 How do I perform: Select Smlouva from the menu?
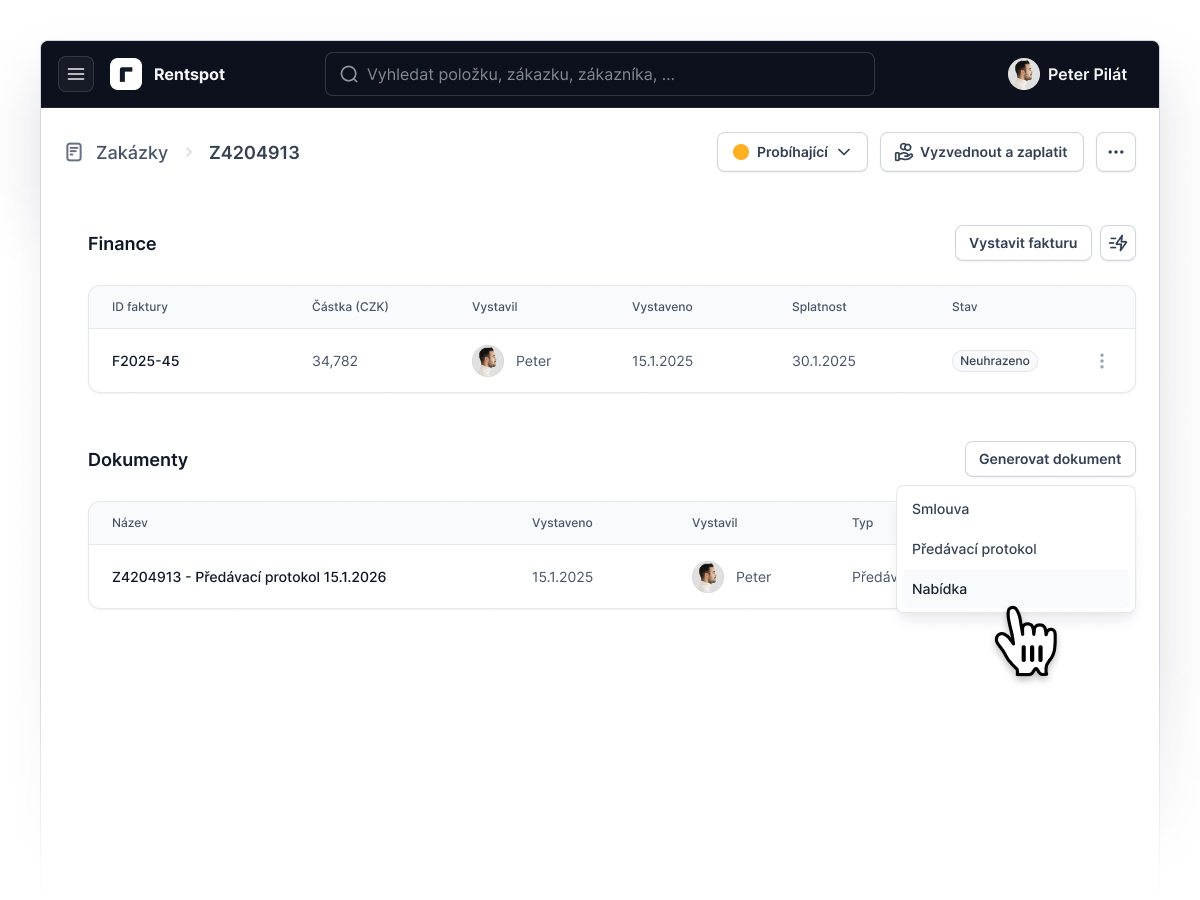click(1016, 509)
